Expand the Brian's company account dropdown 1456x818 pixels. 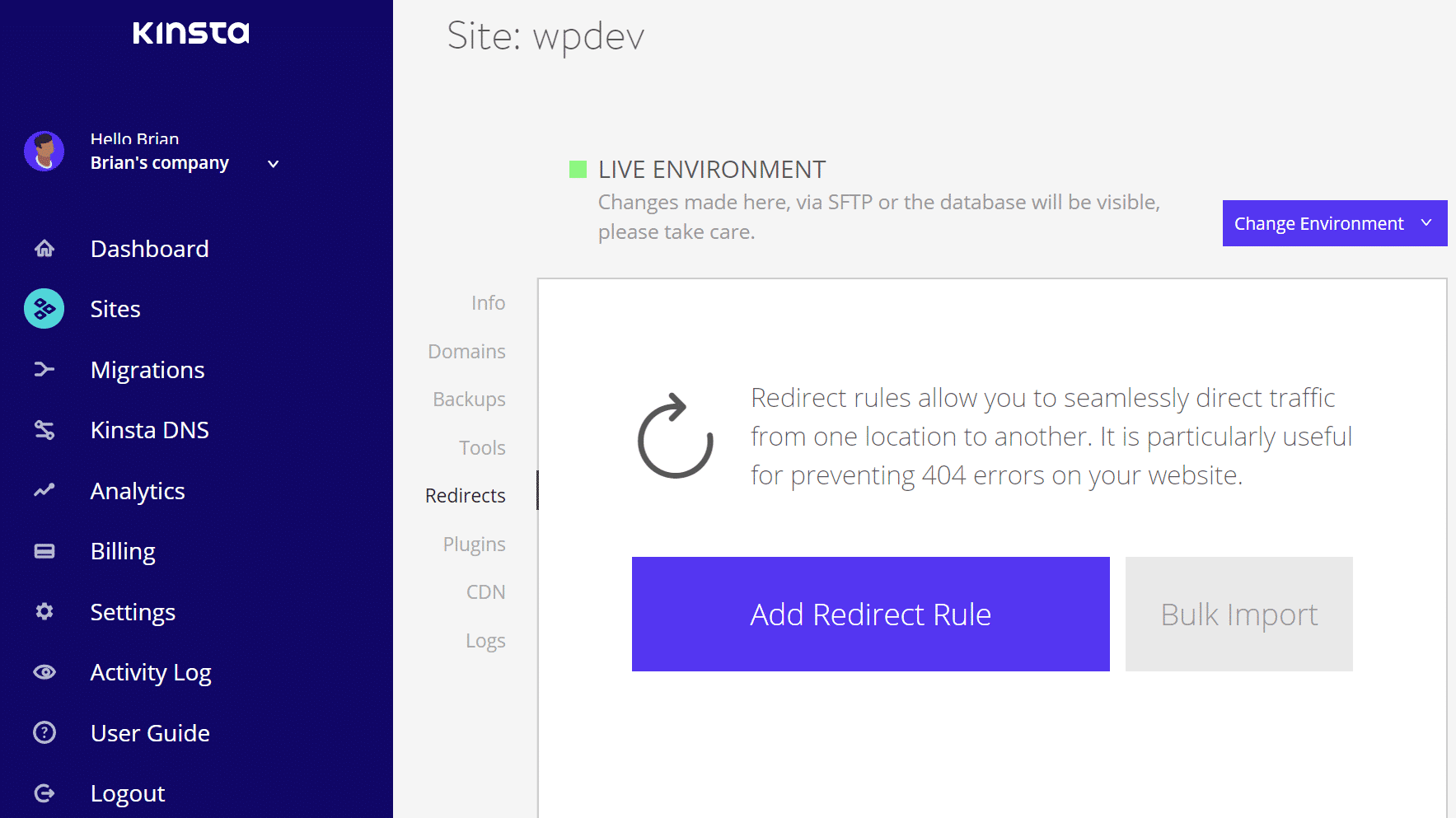274,164
